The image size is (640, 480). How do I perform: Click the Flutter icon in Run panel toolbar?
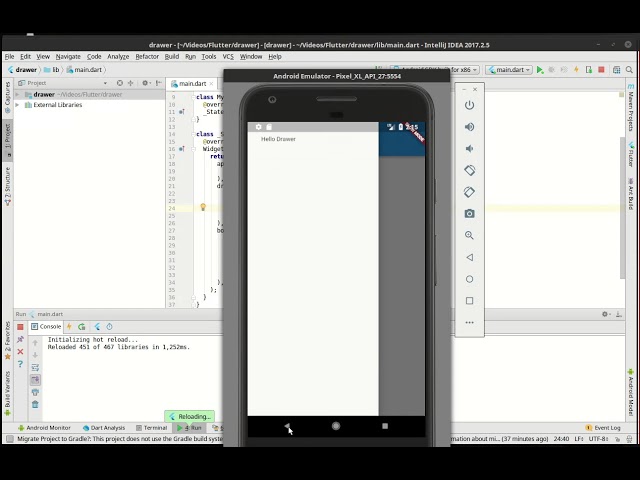click(97, 327)
